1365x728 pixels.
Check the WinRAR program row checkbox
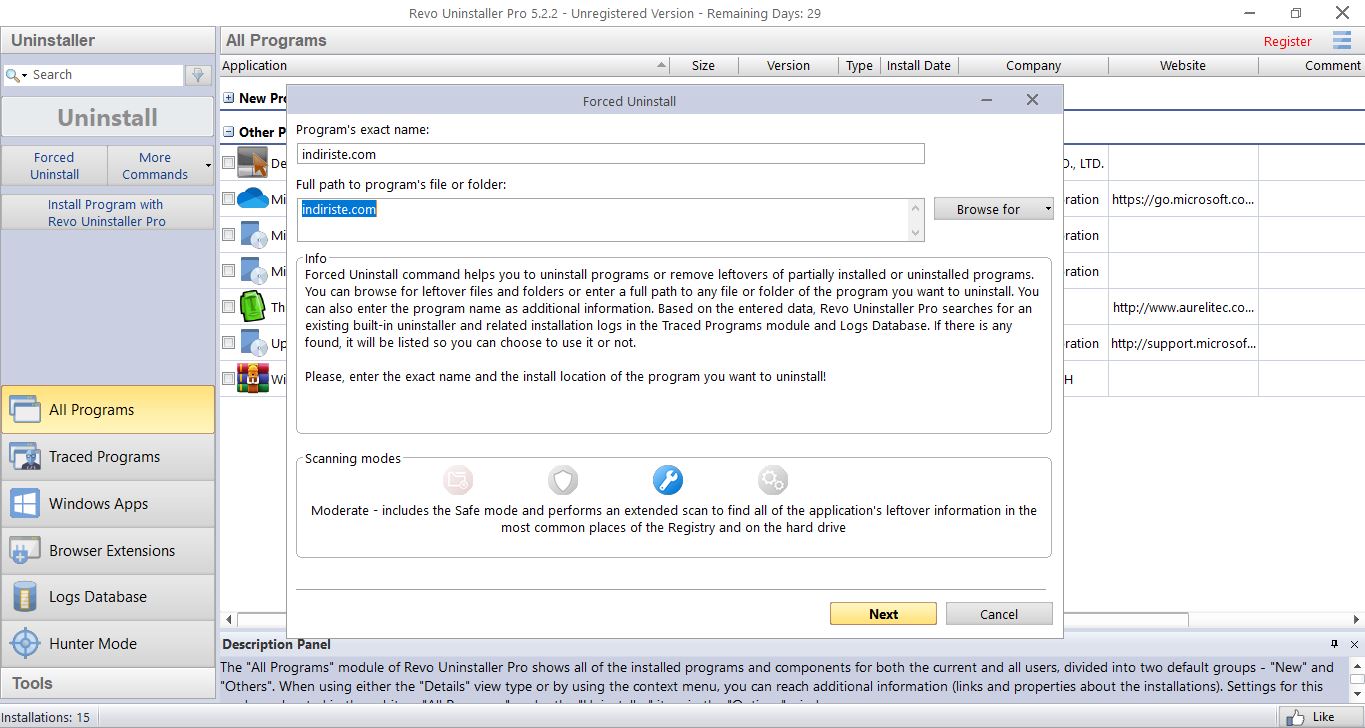pos(229,379)
